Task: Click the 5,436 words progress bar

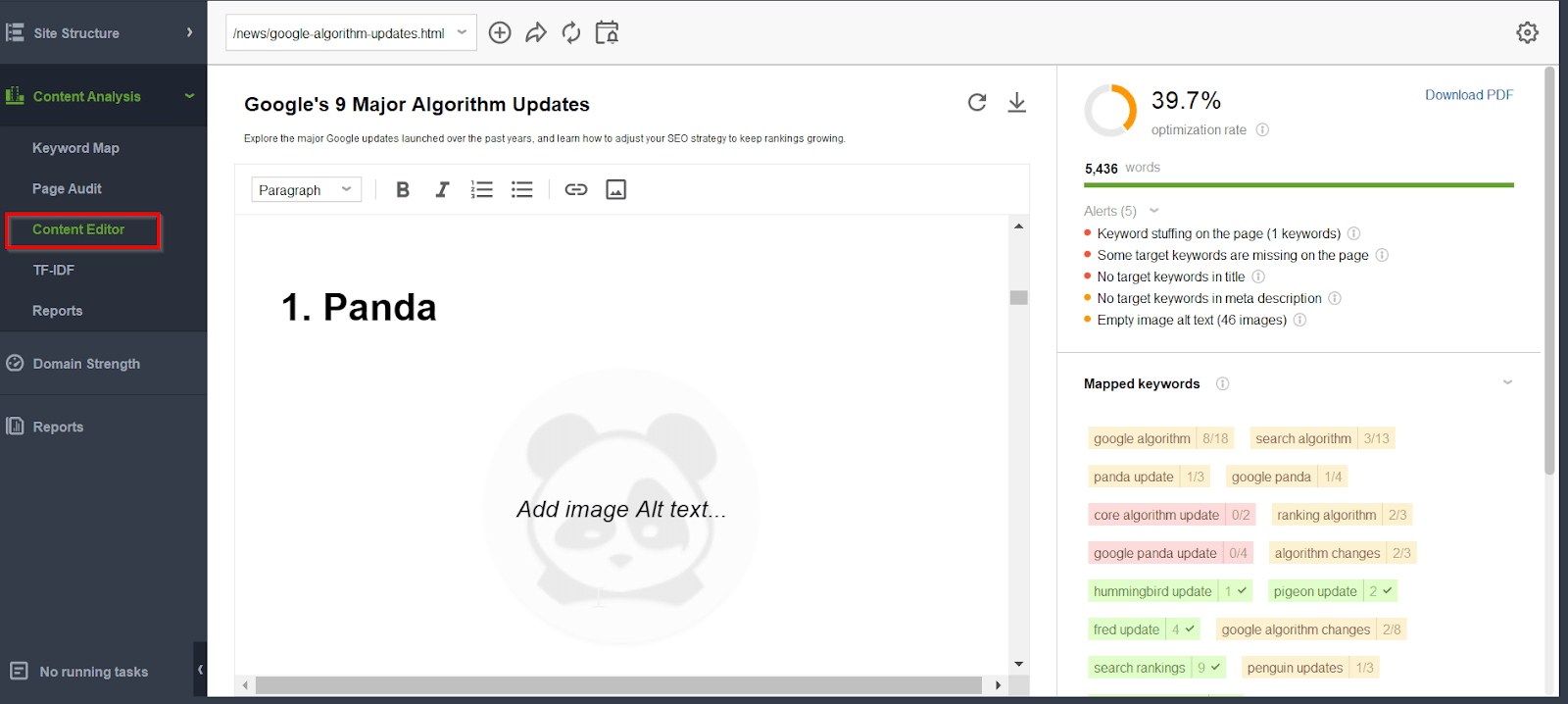Action: pos(1298,184)
